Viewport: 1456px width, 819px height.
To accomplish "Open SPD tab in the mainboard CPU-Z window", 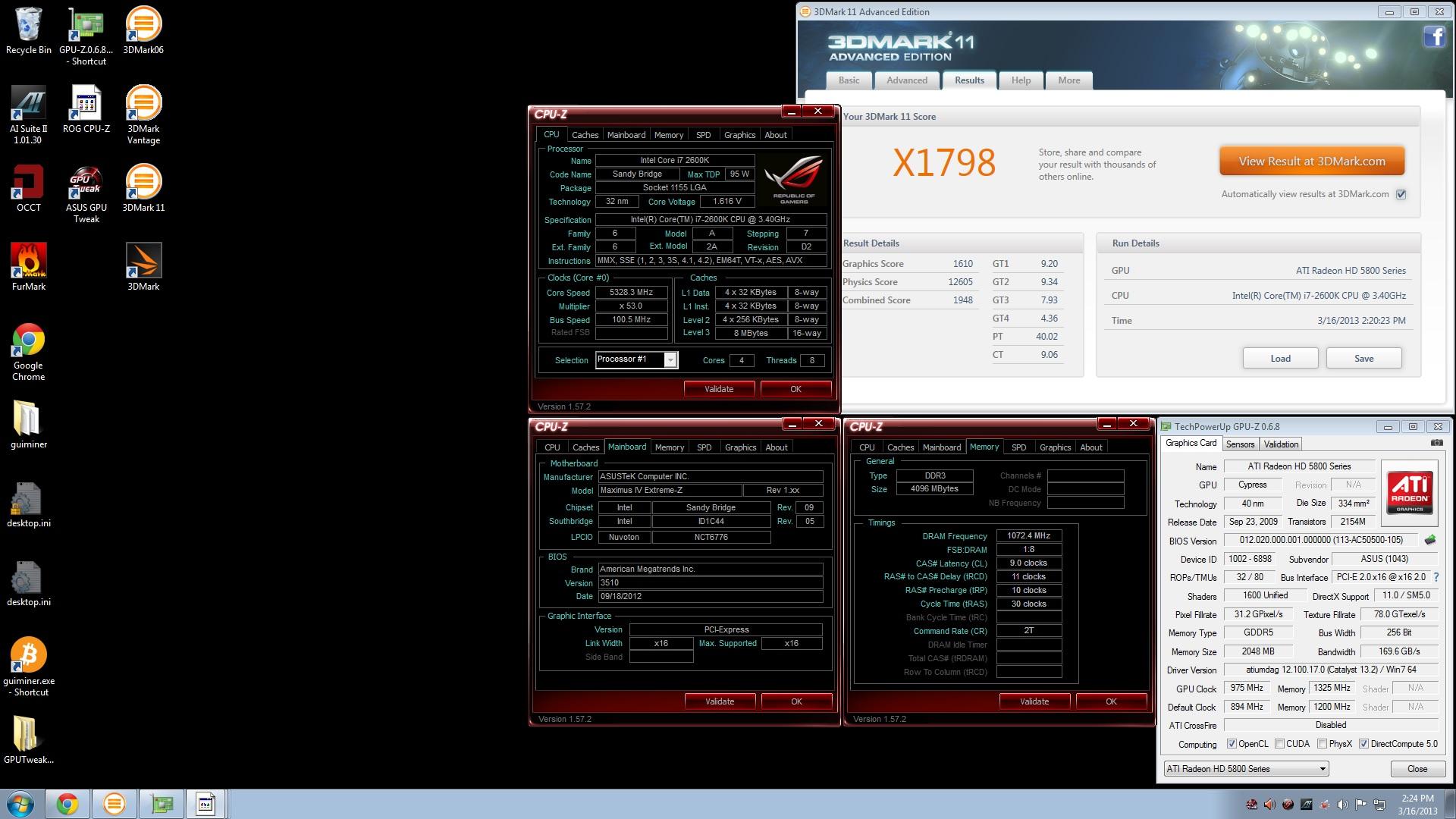I will (x=704, y=447).
